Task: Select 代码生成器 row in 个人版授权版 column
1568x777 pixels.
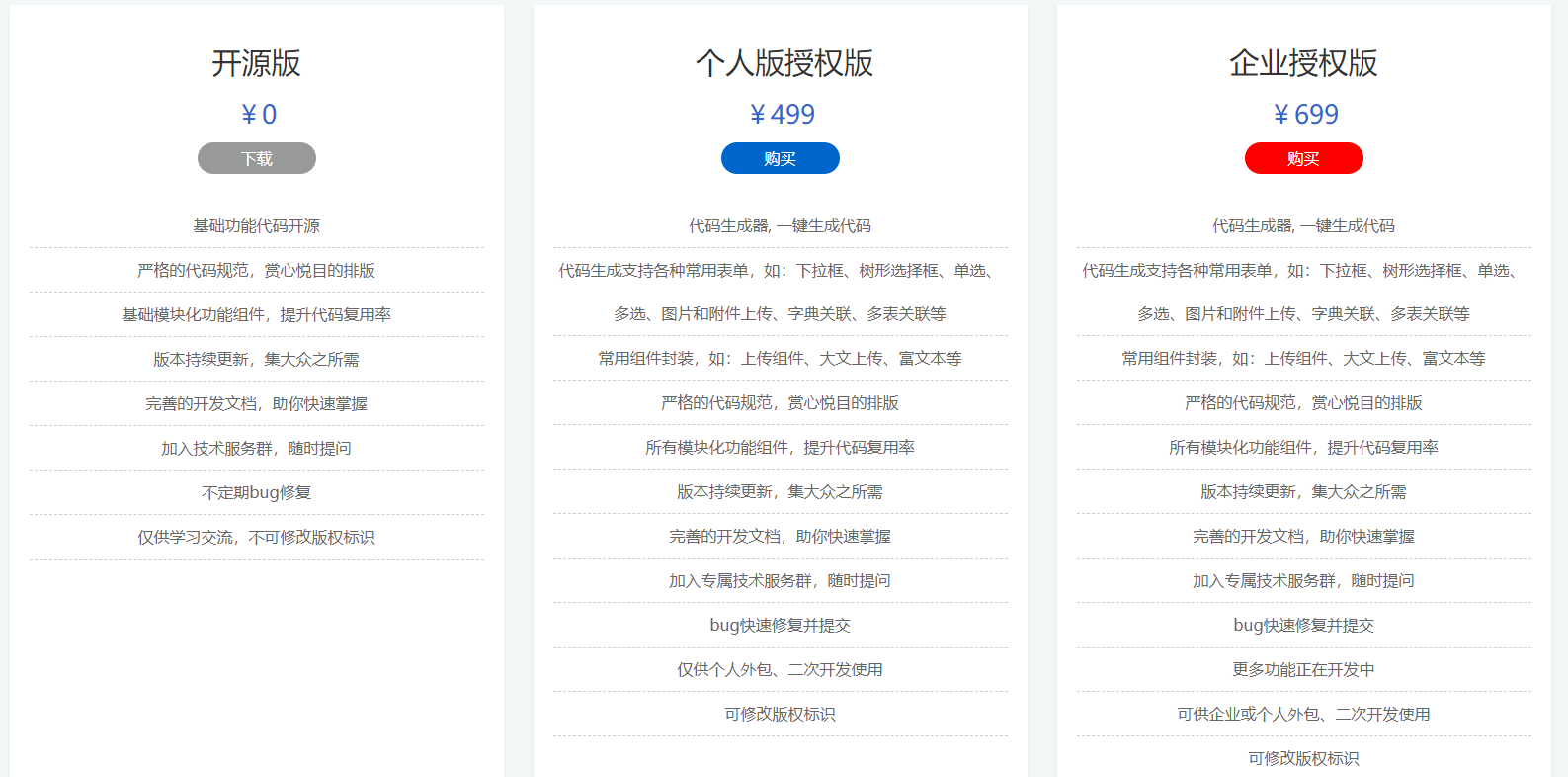Action: pyautogui.click(x=780, y=226)
